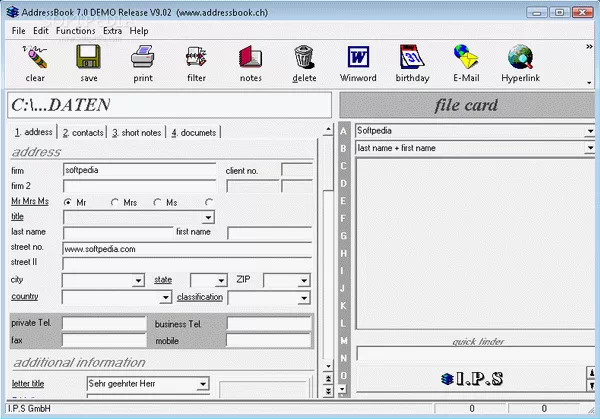The height and width of the screenshot is (419, 600).
Task: Click the file card header button
Action: pos(467,105)
